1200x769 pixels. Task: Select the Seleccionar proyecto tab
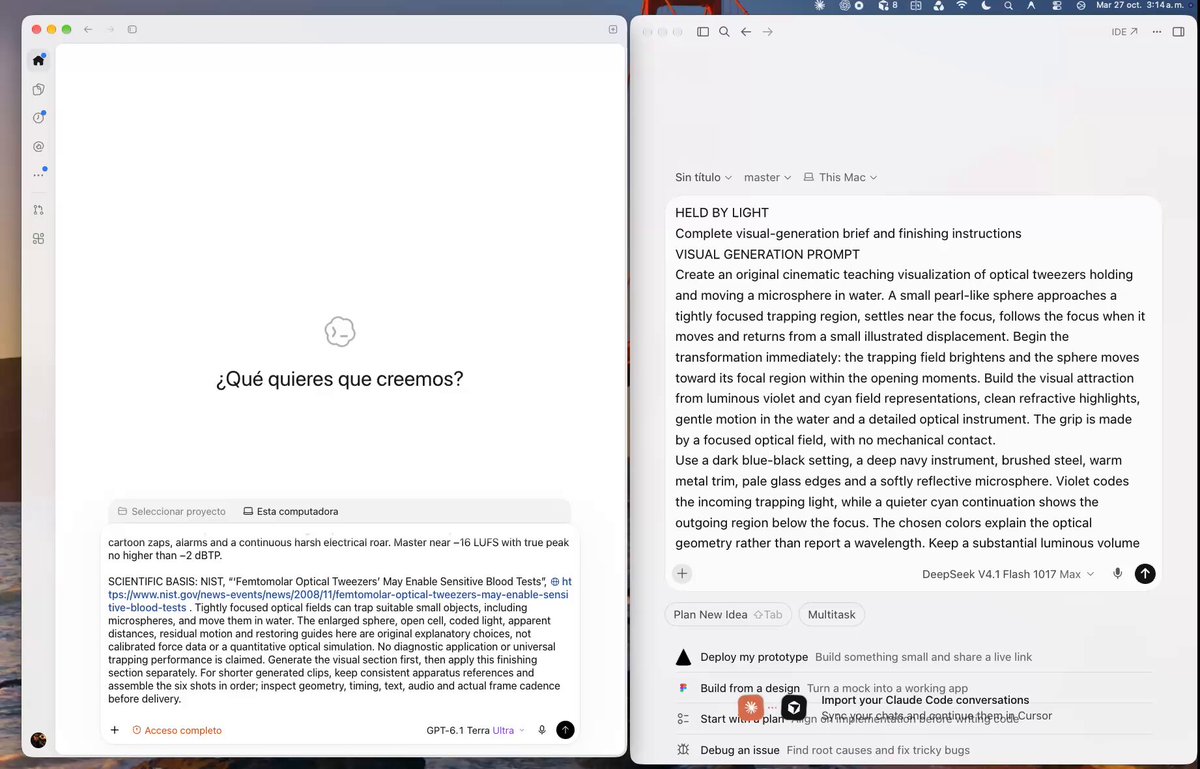pos(172,511)
